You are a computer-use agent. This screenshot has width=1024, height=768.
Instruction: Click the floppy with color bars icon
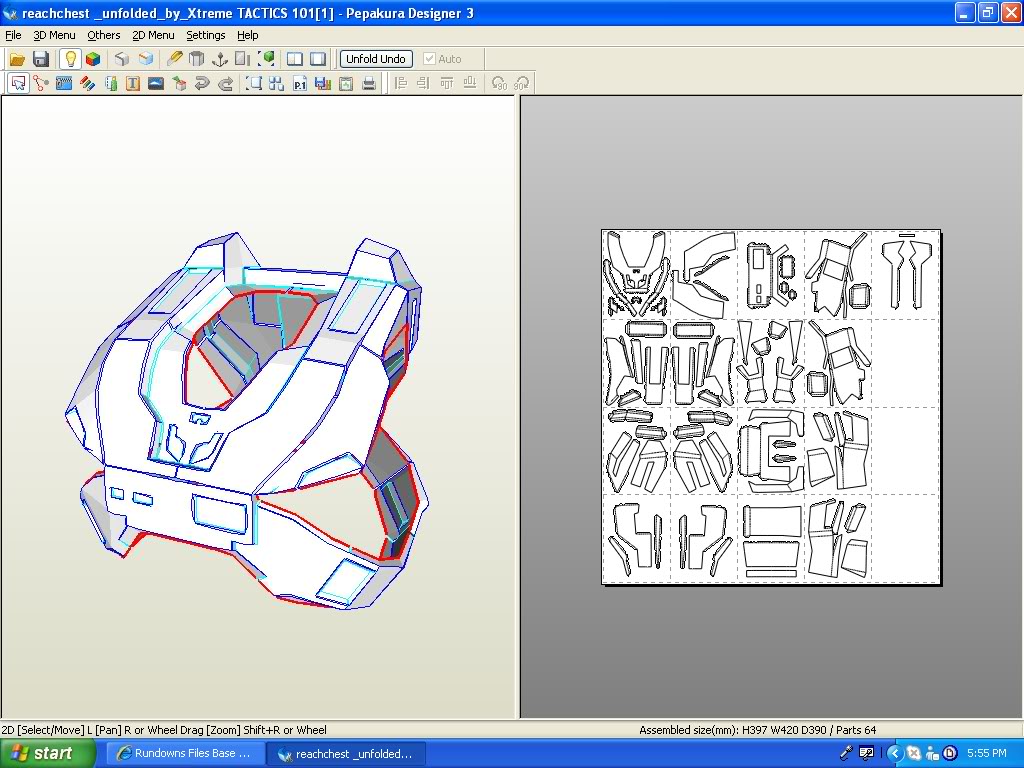[x=323, y=84]
